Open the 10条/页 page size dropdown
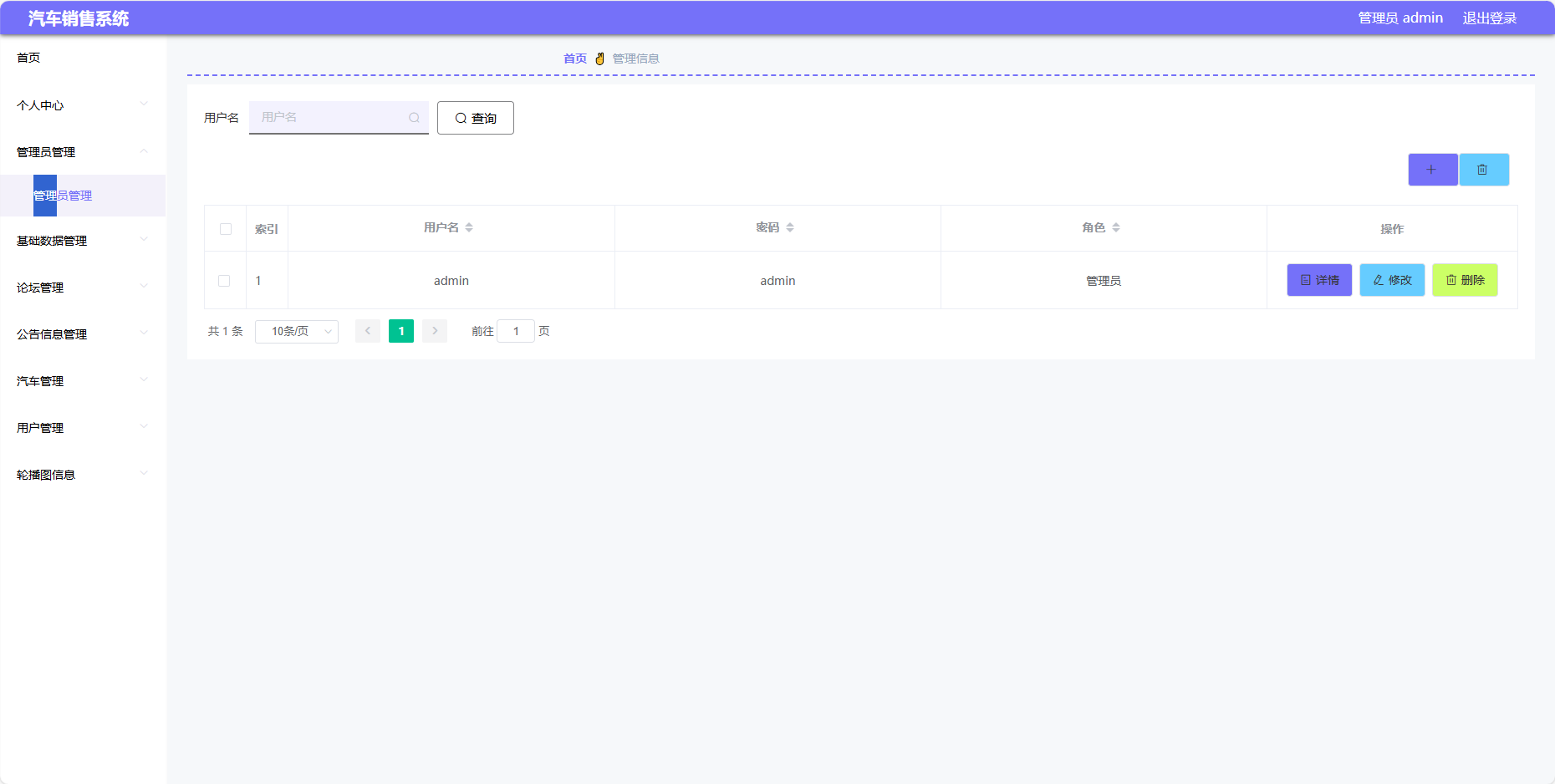This screenshot has width=1555, height=784. pos(297,332)
